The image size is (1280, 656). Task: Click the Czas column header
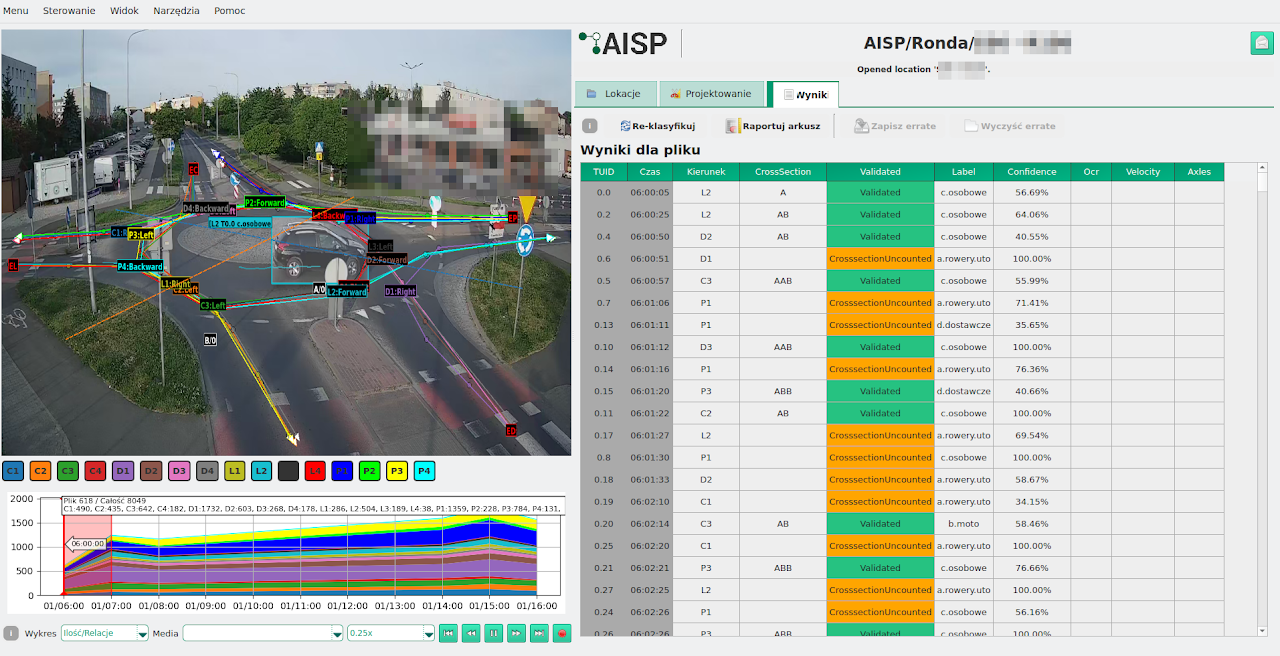point(650,172)
